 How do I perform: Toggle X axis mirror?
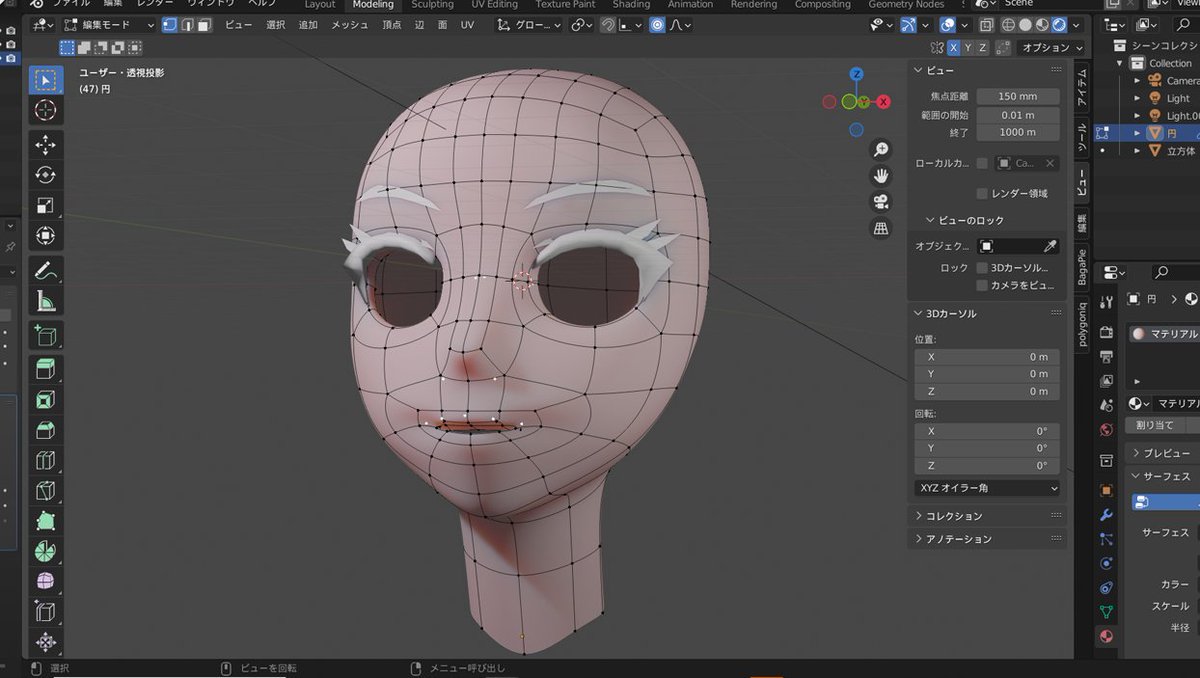pyautogui.click(x=954, y=47)
